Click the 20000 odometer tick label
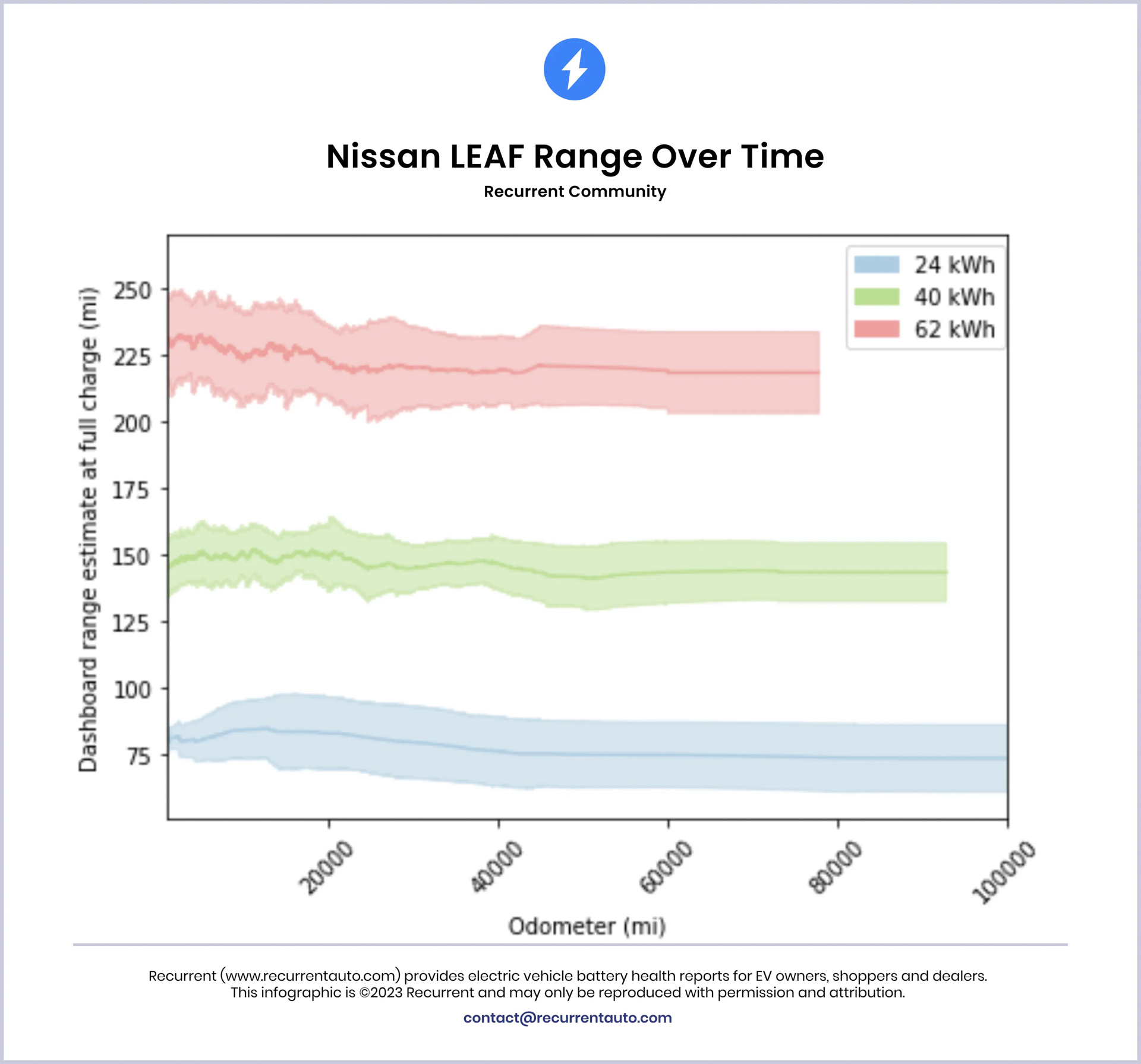The image size is (1141, 1064). coord(326,867)
